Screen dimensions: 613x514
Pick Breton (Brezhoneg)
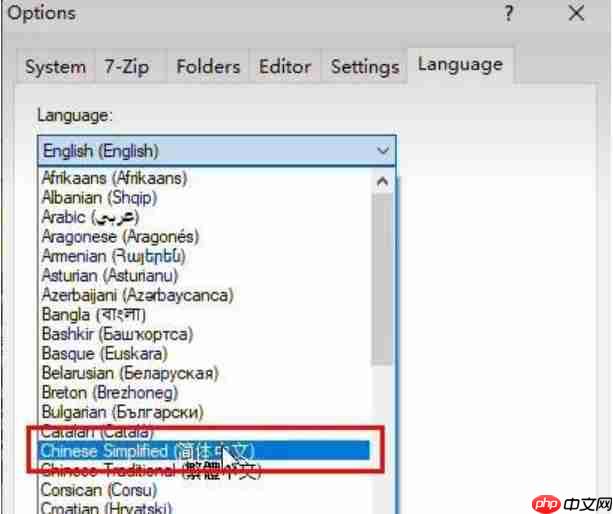[x=205, y=393]
